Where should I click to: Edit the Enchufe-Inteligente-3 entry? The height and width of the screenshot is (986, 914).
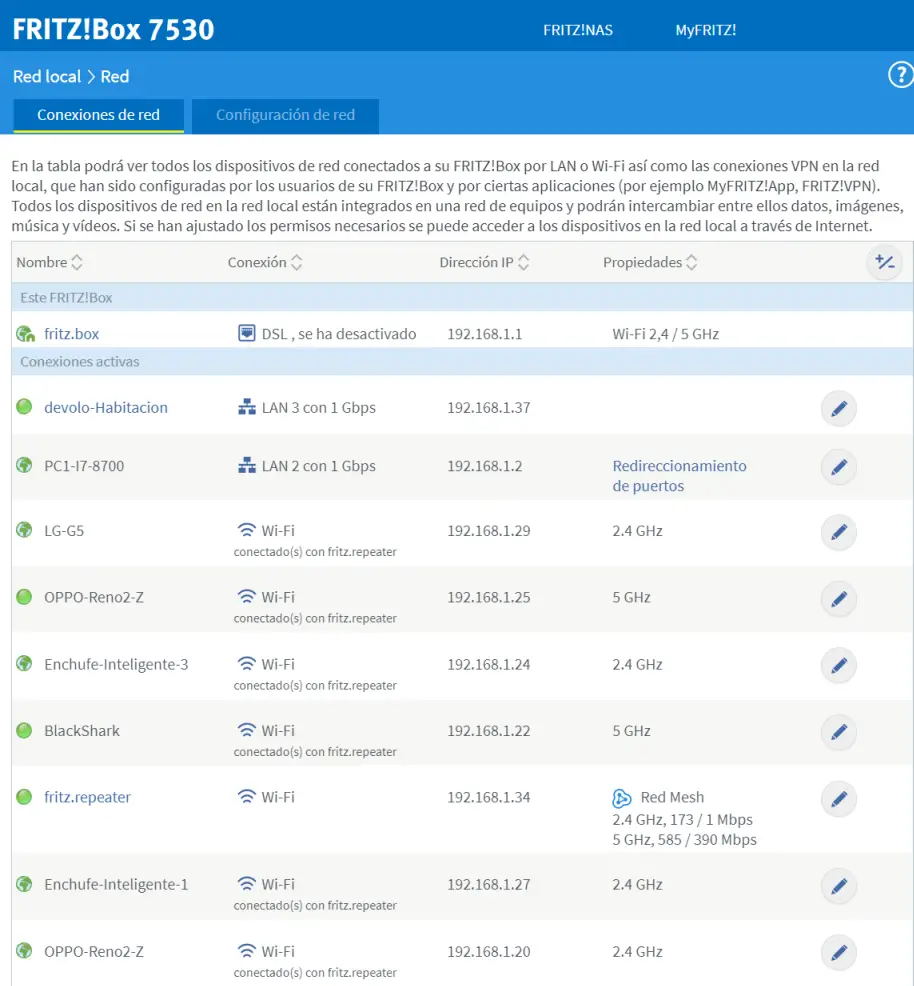pyautogui.click(x=839, y=665)
